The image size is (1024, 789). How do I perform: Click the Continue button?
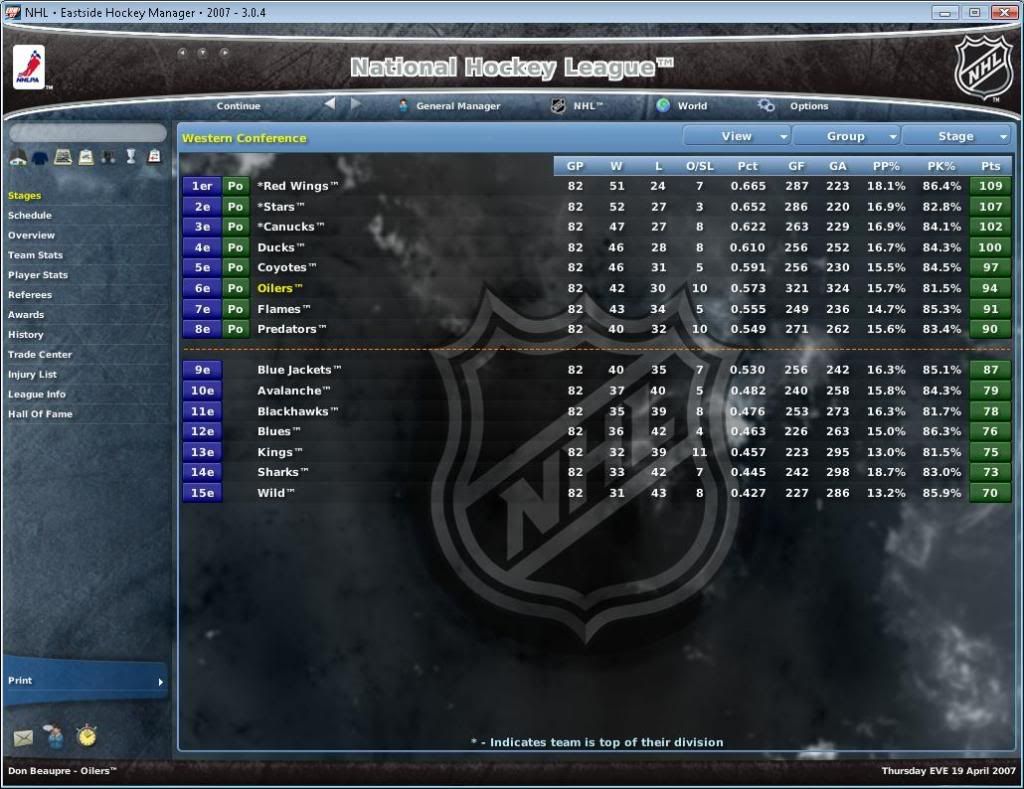[x=238, y=106]
